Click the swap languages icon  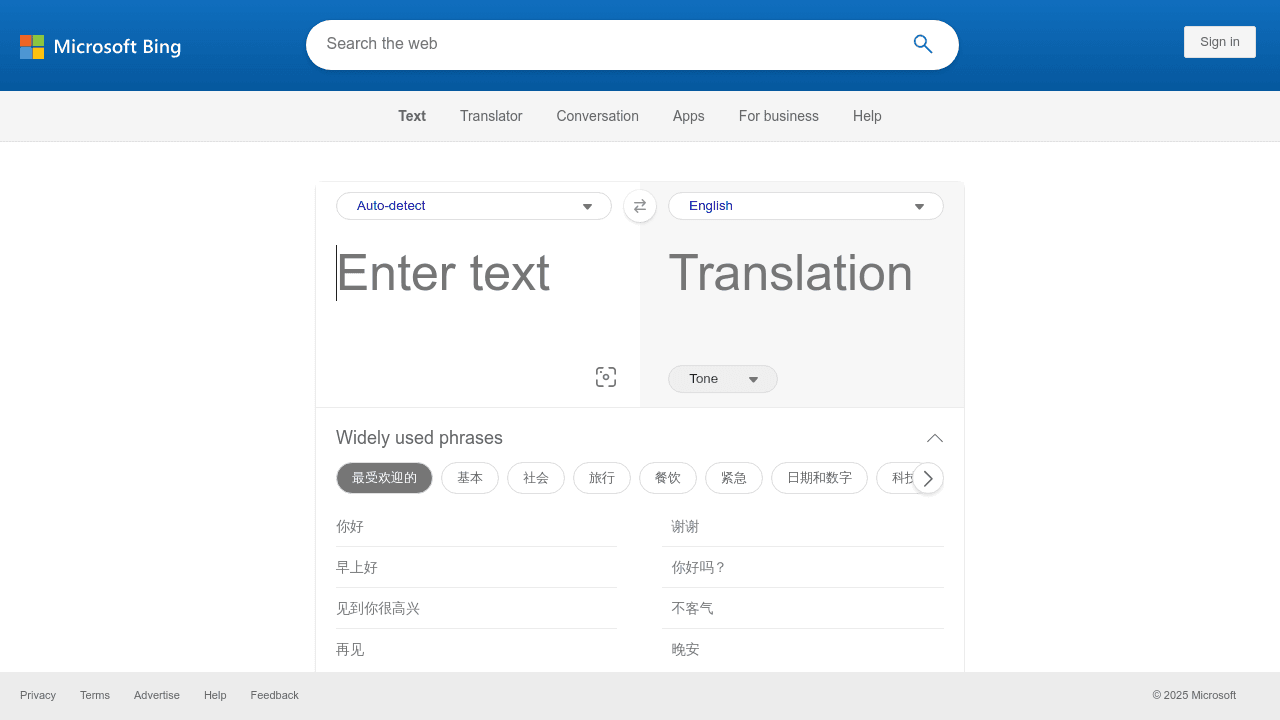click(640, 206)
